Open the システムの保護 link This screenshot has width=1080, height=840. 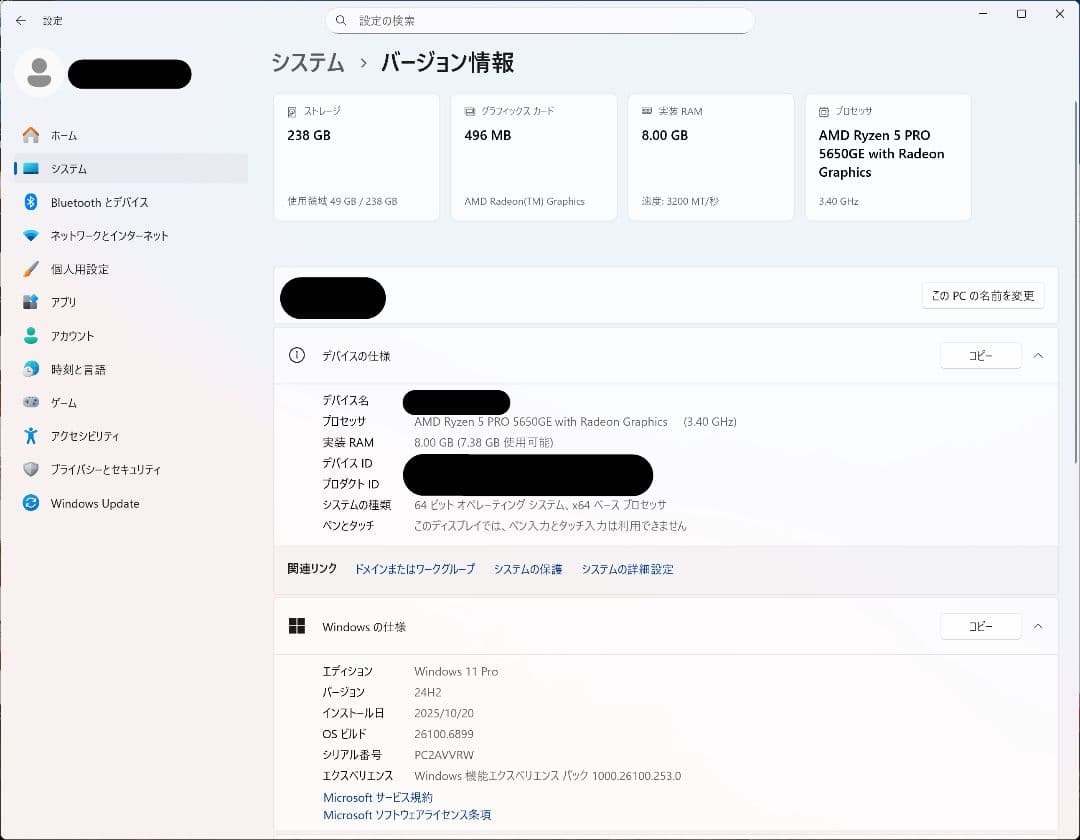pos(527,568)
